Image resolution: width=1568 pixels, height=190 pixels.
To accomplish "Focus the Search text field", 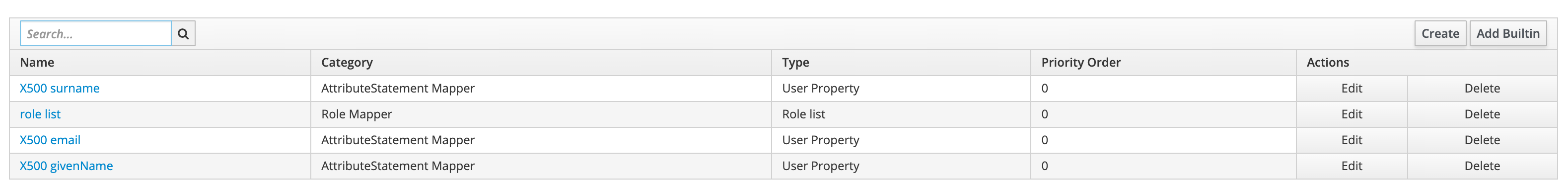I will click(95, 33).
